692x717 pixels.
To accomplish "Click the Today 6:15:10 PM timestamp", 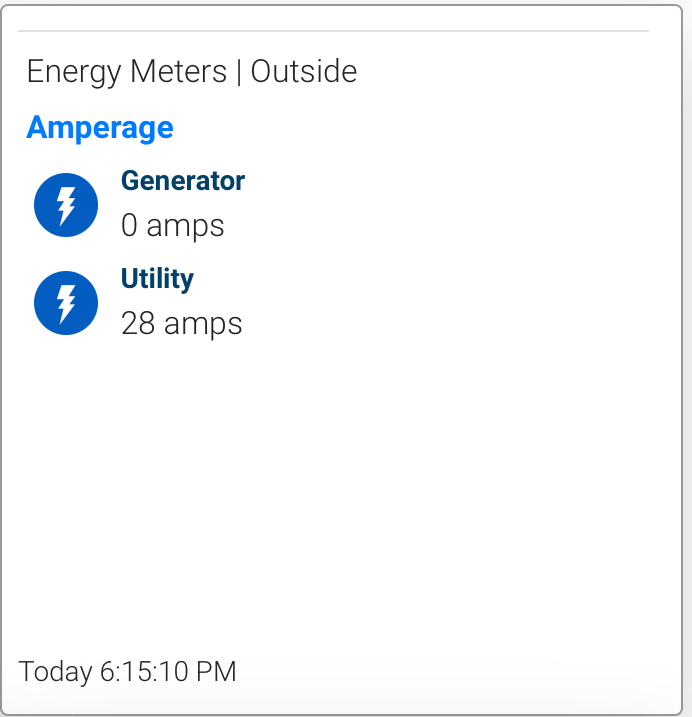I will pos(127,672).
